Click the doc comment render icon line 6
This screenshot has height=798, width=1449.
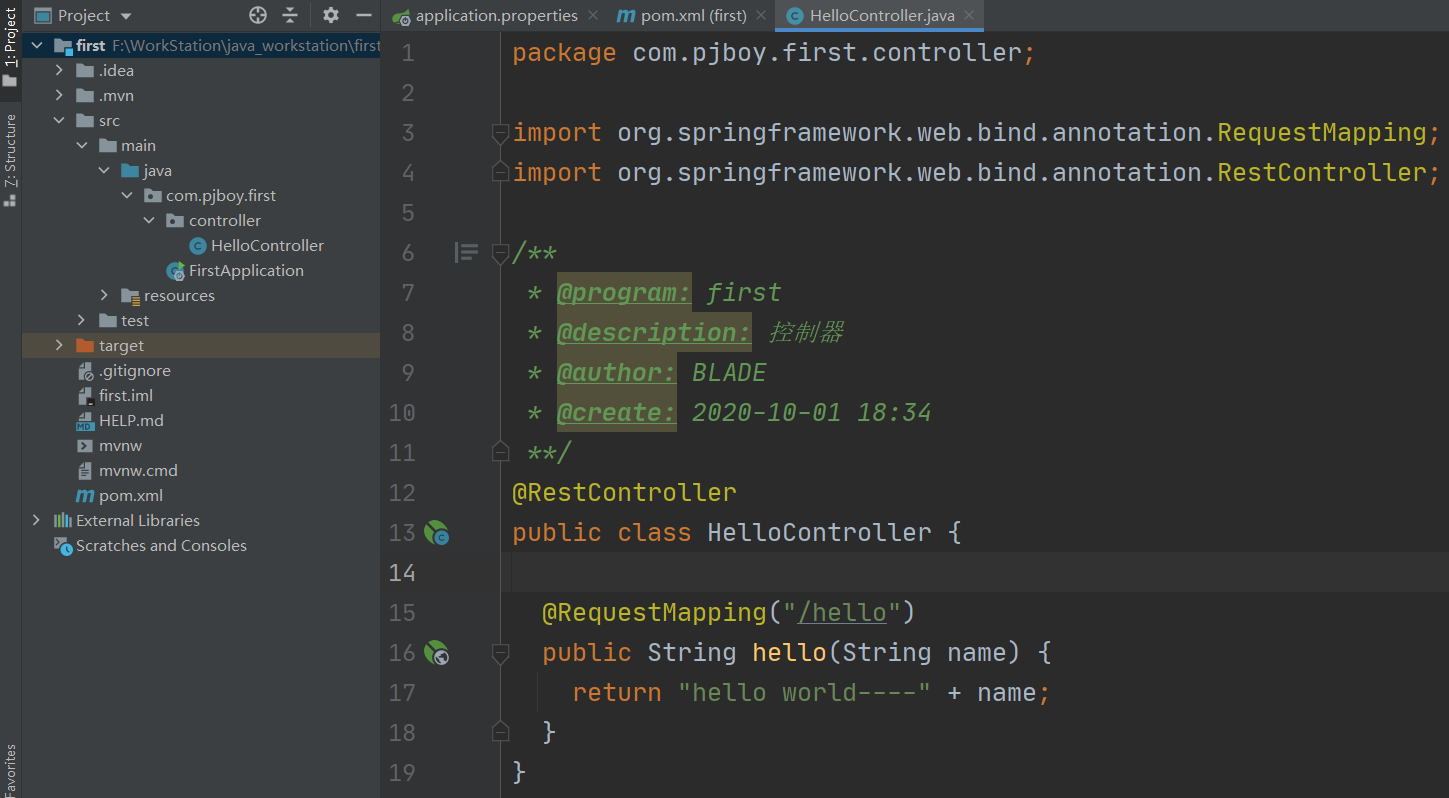pyautogui.click(x=466, y=252)
